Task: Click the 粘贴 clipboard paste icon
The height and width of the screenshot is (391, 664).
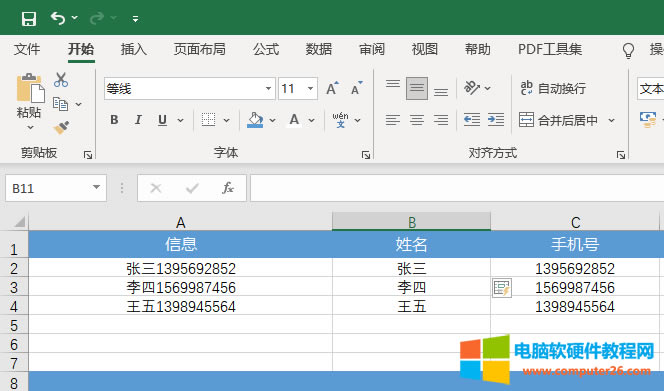Action: 30,88
